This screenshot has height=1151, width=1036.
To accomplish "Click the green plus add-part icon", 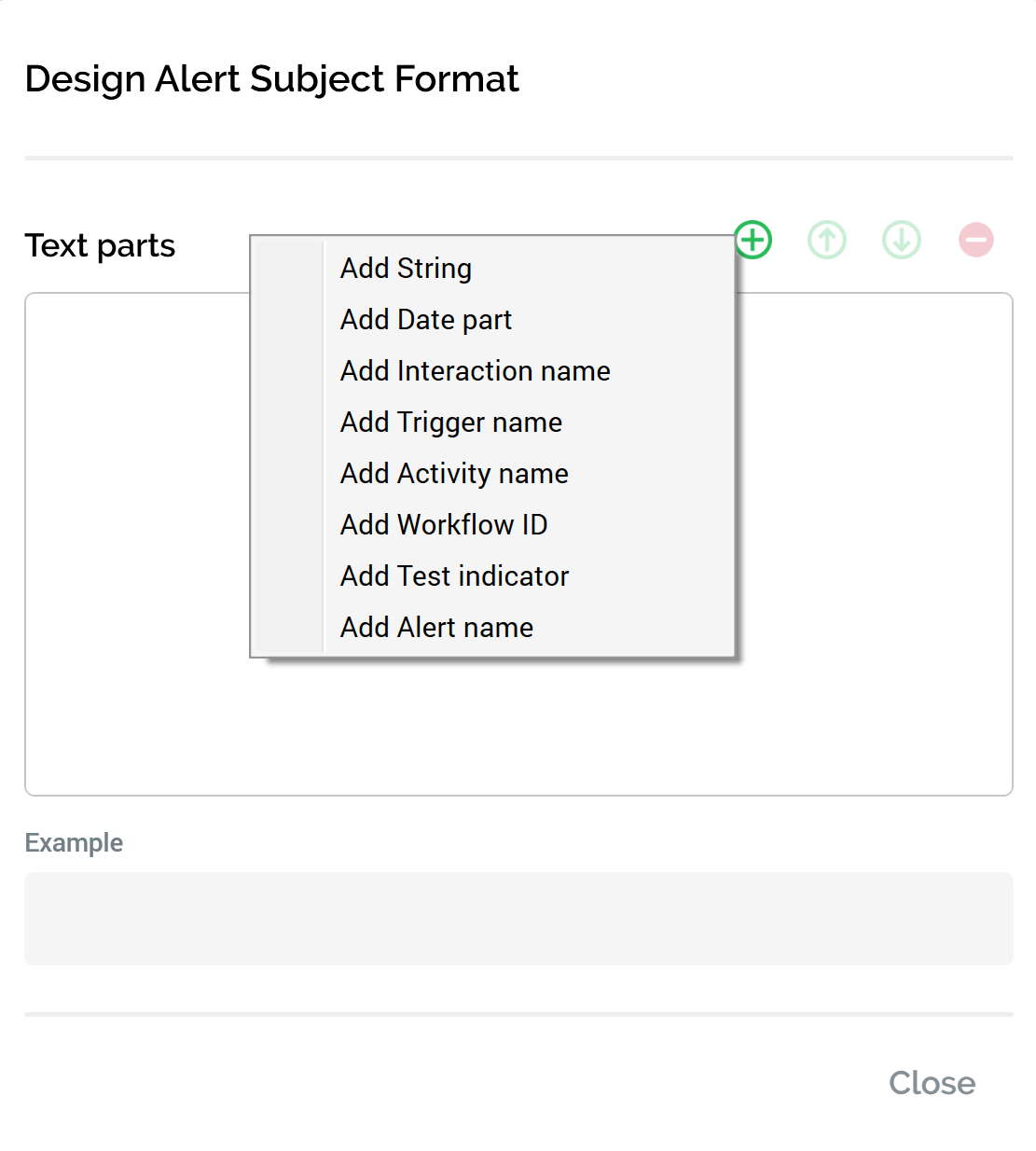I will pyautogui.click(x=753, y=240).
